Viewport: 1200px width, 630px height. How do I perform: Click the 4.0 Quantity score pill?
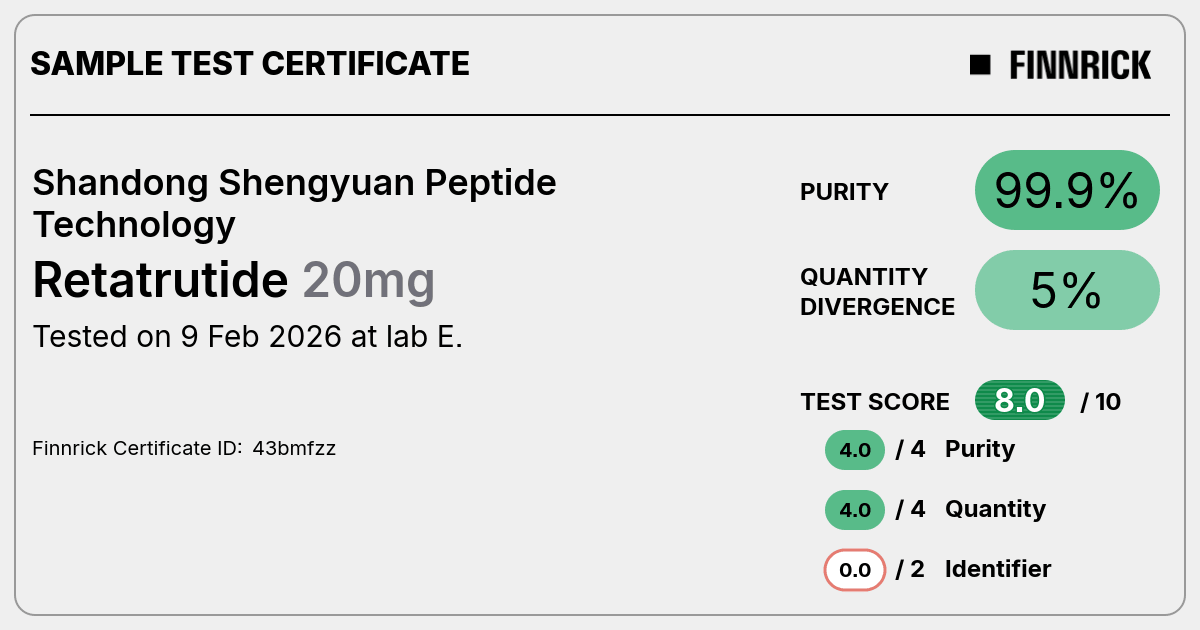tap(855, 510)
